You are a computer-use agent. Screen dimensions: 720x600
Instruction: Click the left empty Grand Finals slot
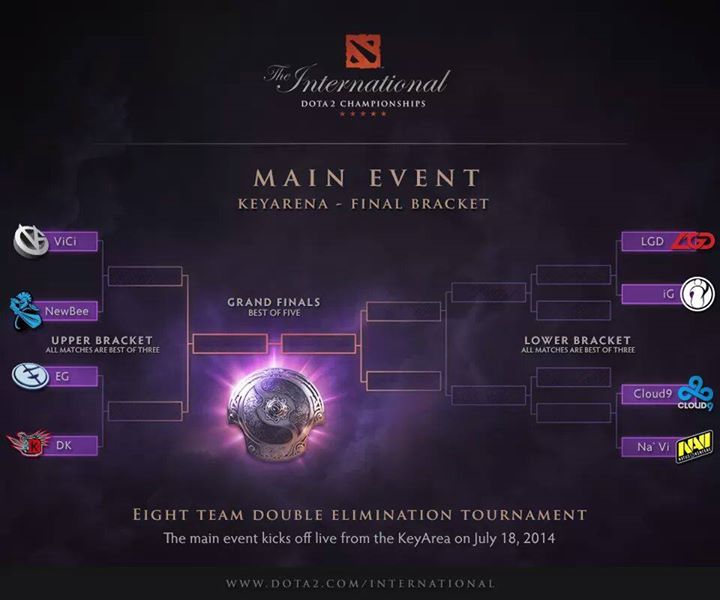(229, 344)
